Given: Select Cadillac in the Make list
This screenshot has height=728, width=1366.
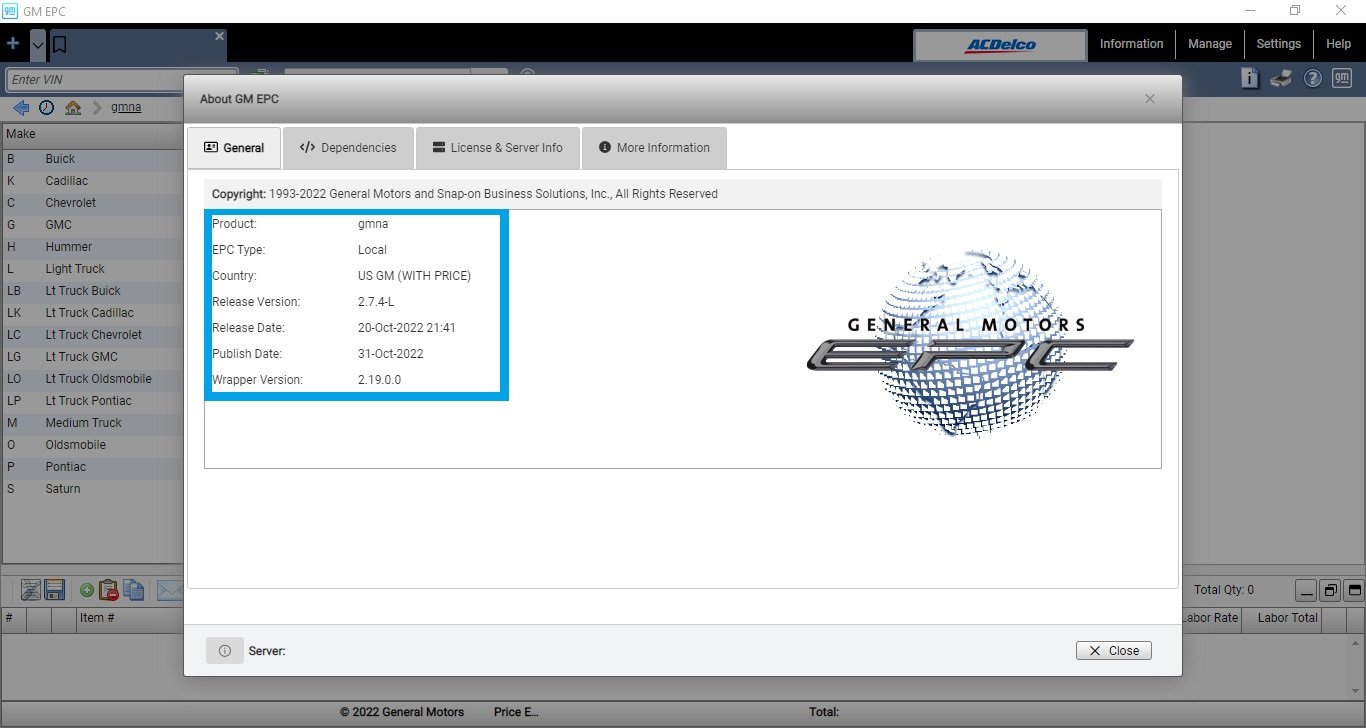Looking at the screenshot, I should pyautogui.click(x=93, y=181).
